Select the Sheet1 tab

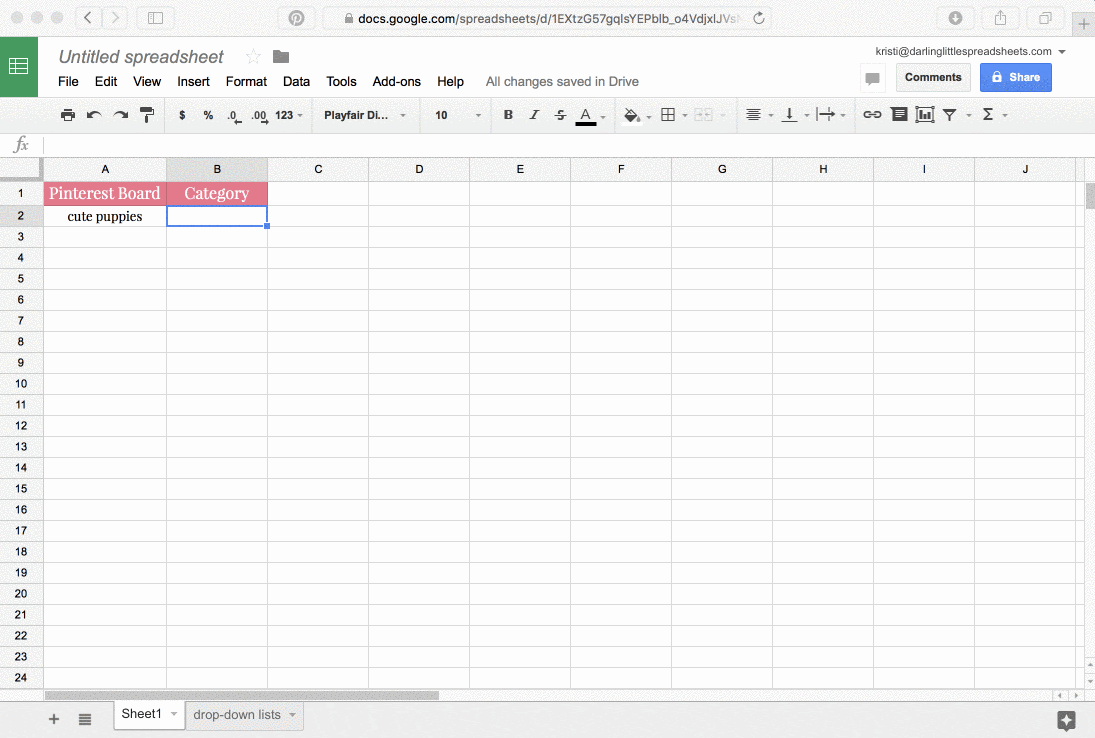pyautogui.click(x=141, y=714)
